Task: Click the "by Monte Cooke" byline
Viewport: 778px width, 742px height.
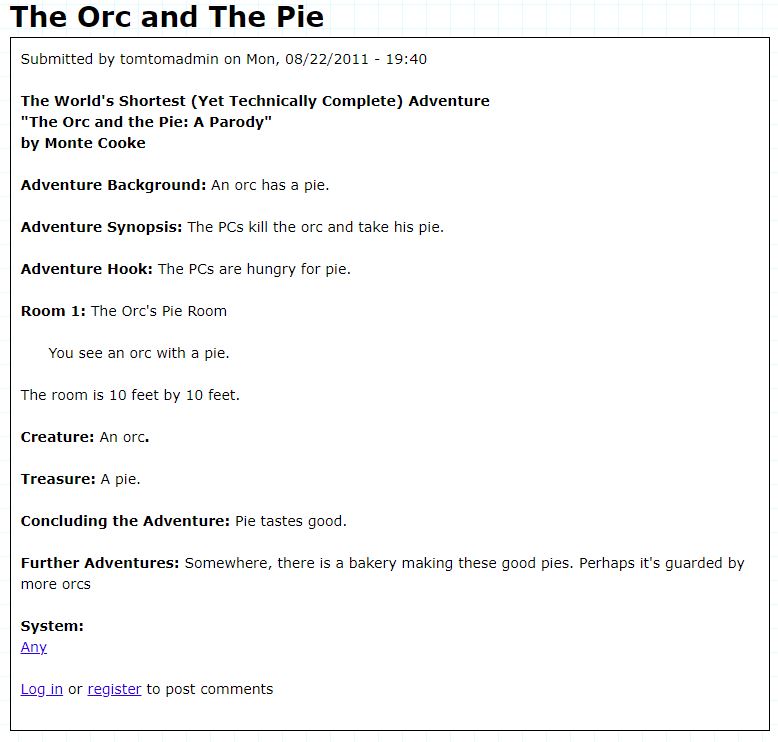Action: point(83,143)
